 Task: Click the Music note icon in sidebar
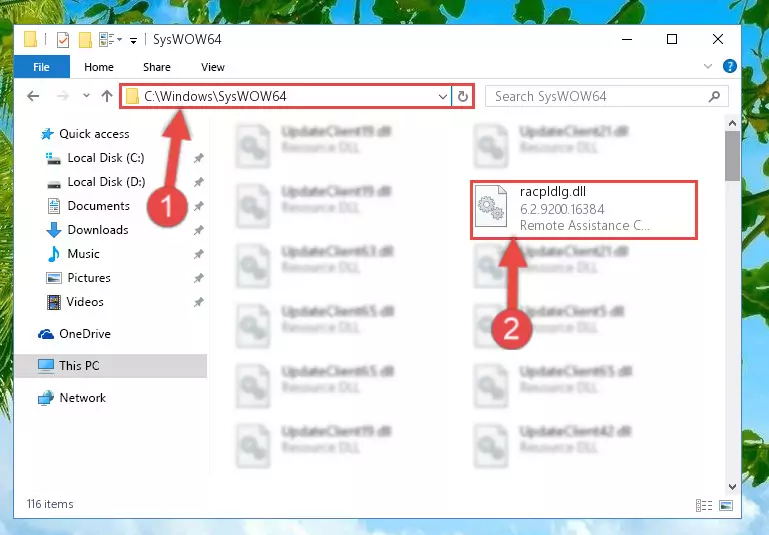53,254
